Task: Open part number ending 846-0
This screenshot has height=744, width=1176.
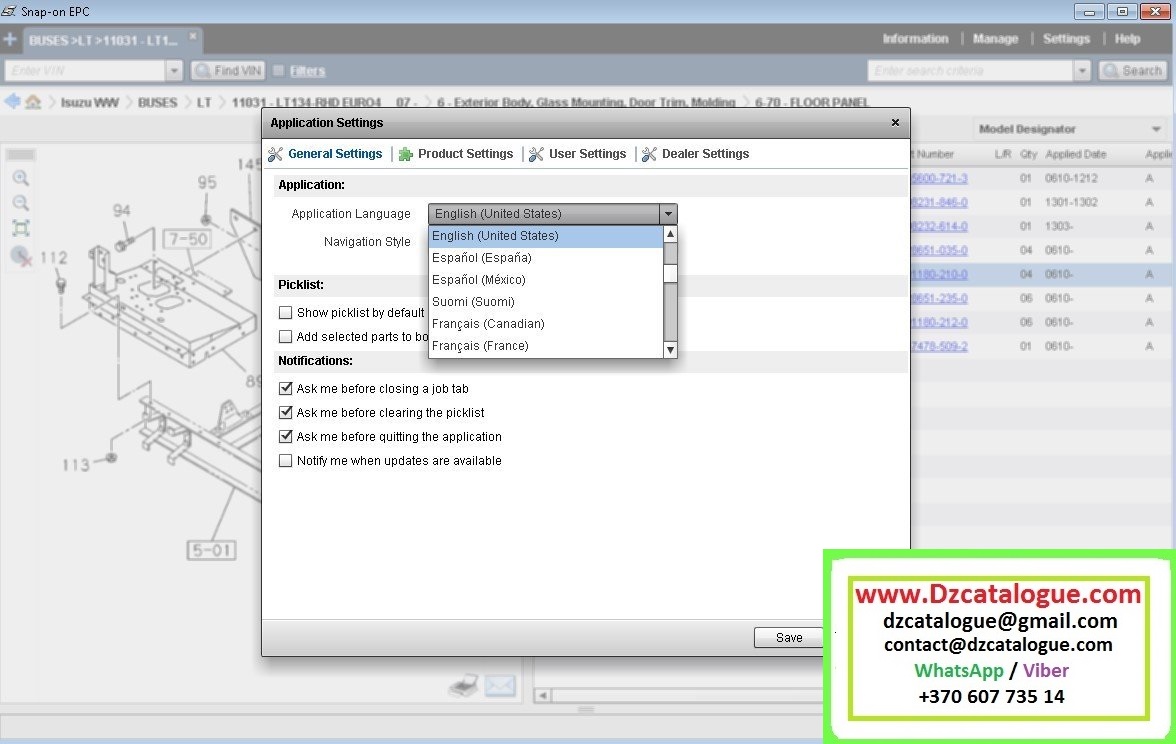Action: (939, 202)
